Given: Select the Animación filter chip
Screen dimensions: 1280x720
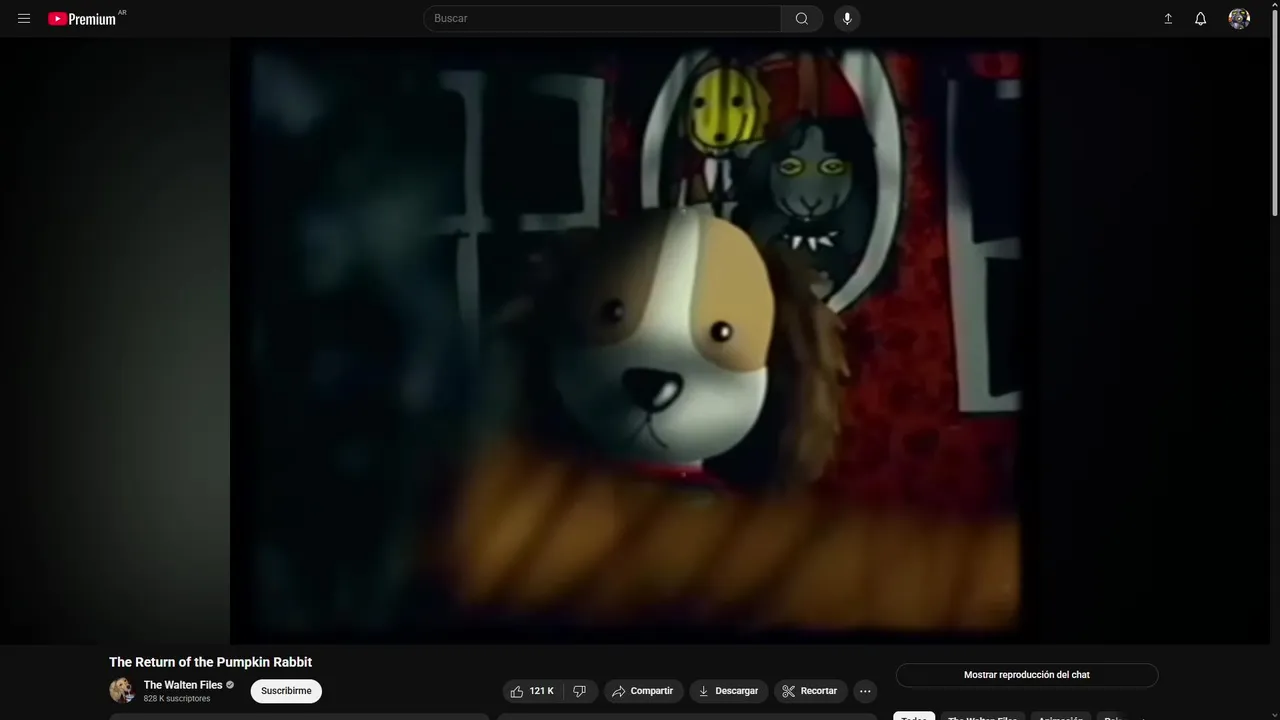Looking at the screenshot, I should [x=1061, y=716].
